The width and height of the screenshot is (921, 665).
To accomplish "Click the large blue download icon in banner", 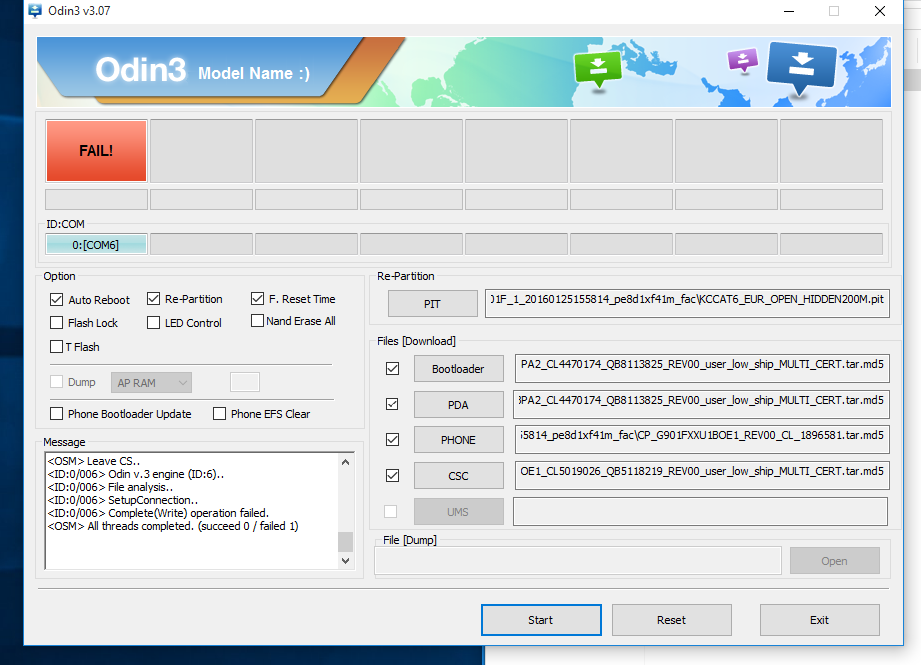I will point(801,68).
